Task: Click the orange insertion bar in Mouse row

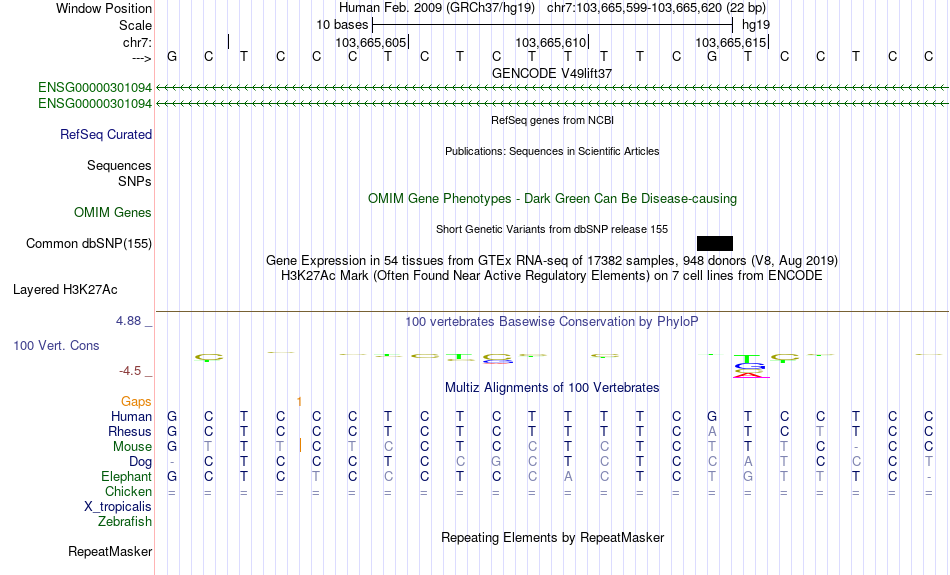Action: pos(301,445)
